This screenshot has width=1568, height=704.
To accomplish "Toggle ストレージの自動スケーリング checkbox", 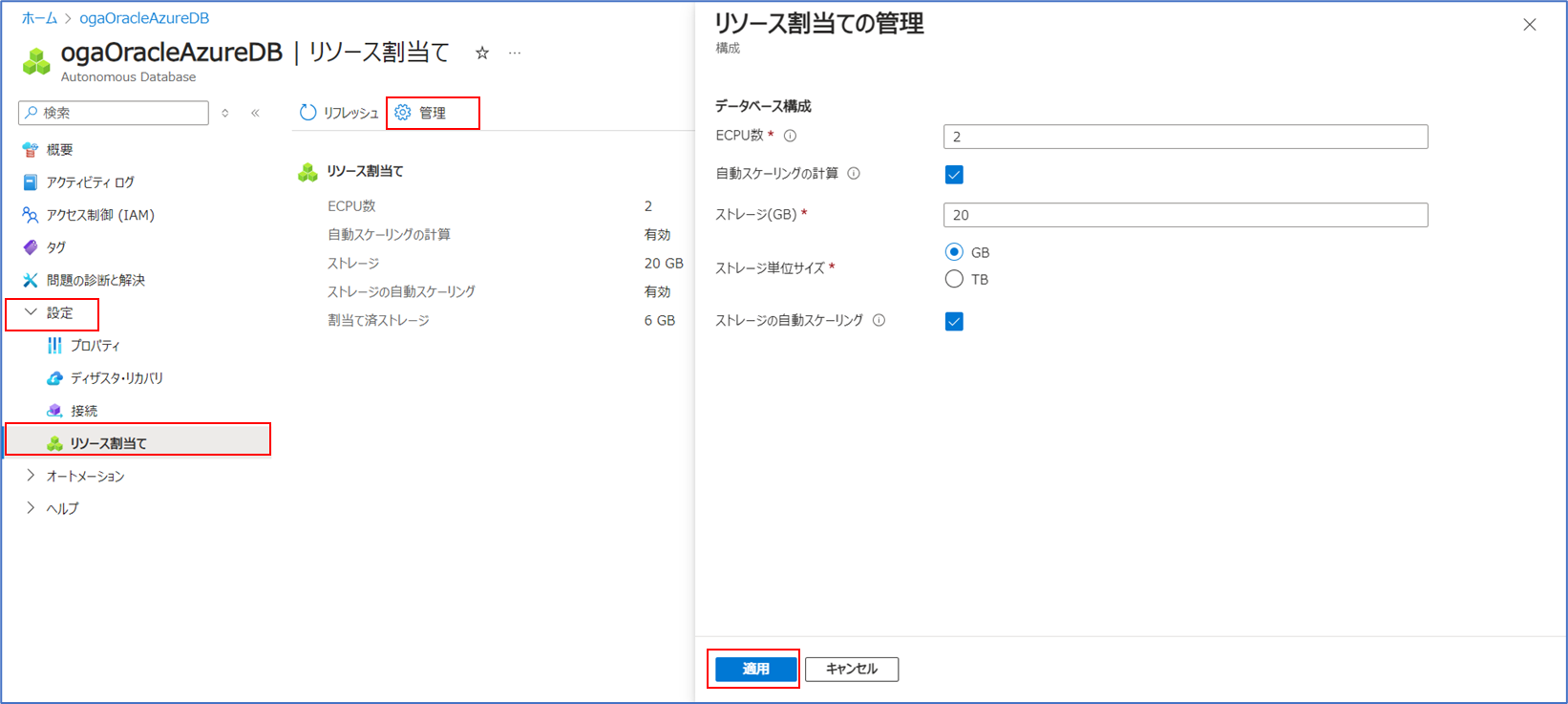I will tap(954, 321).
